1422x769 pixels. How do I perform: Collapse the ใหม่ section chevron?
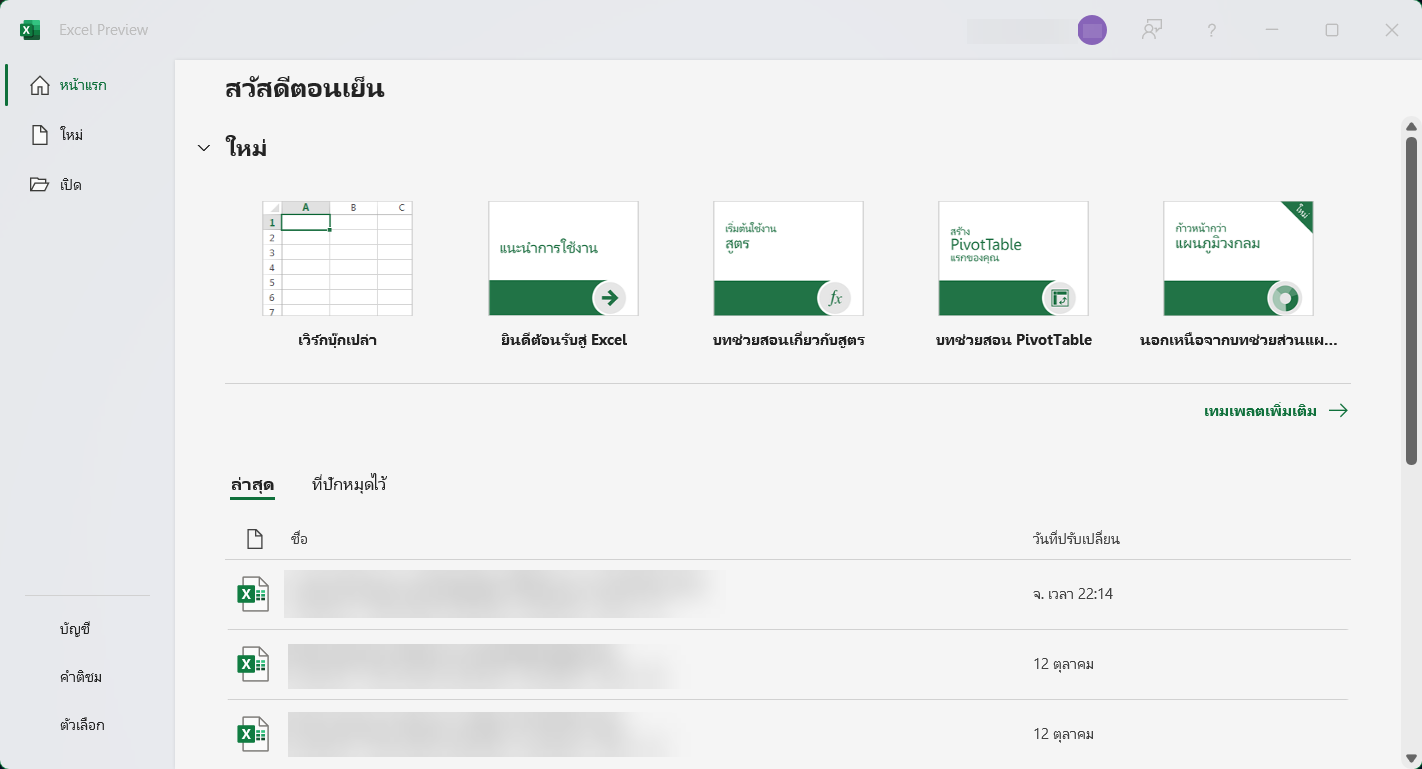pos(204,148)
